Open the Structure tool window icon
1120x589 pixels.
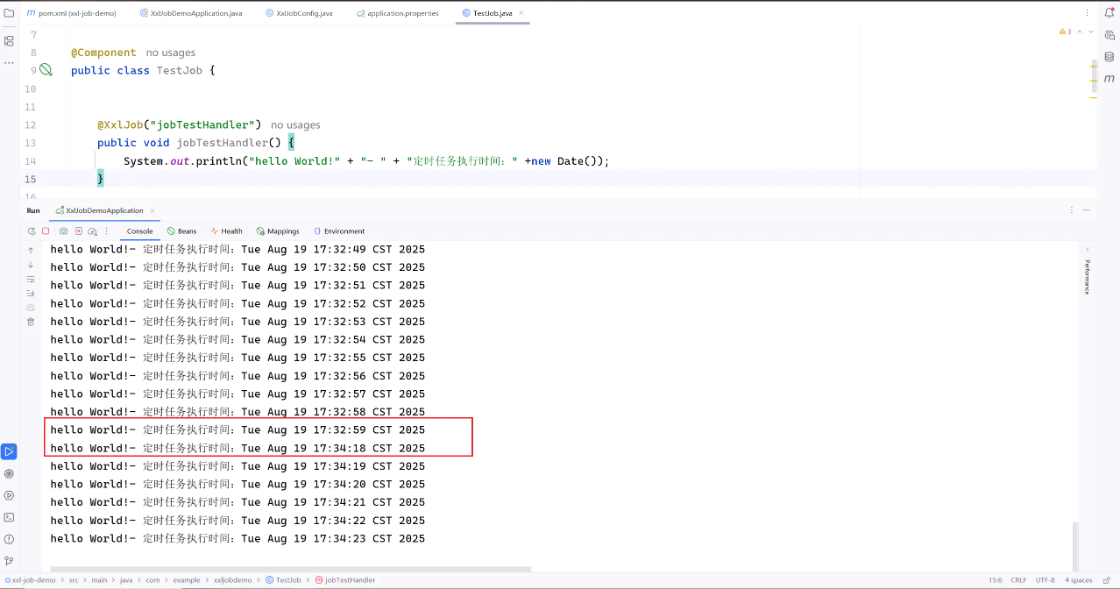tap(9, 41)
